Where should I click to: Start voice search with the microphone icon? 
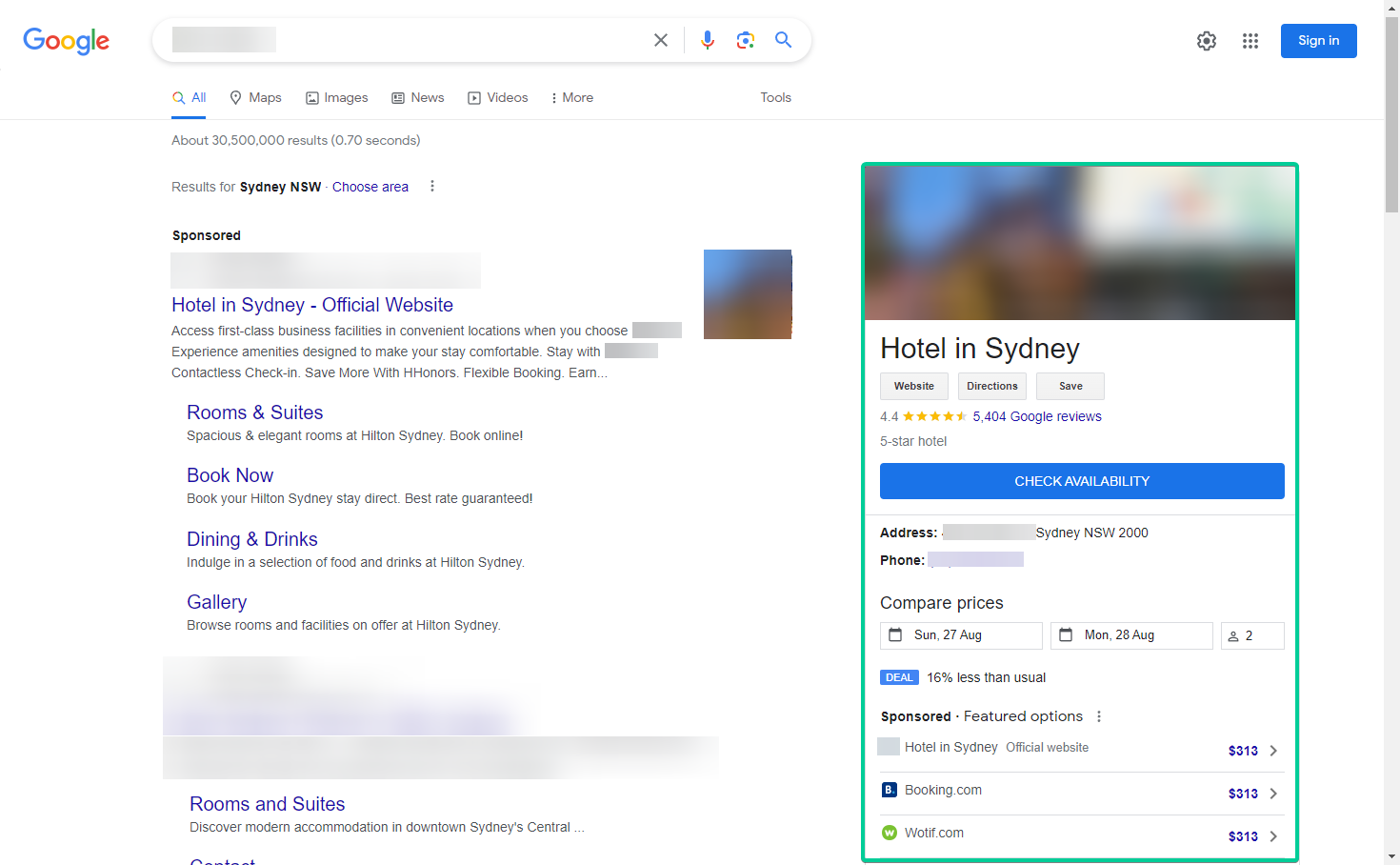[708, 40]
